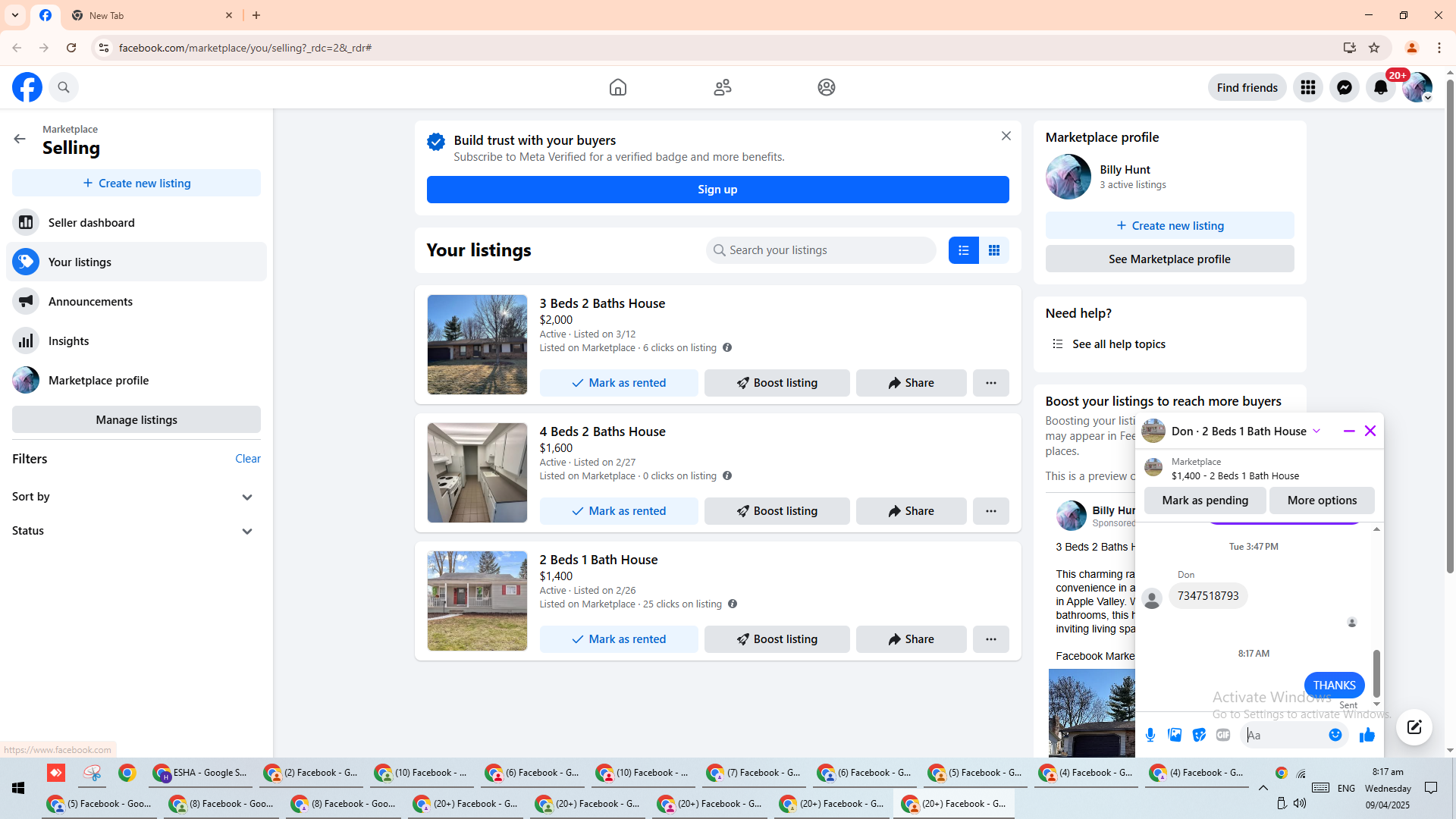Open the Don chat header dropdown
The height and width of the screenshot is (819, 1456).
tap(1316, 431)
